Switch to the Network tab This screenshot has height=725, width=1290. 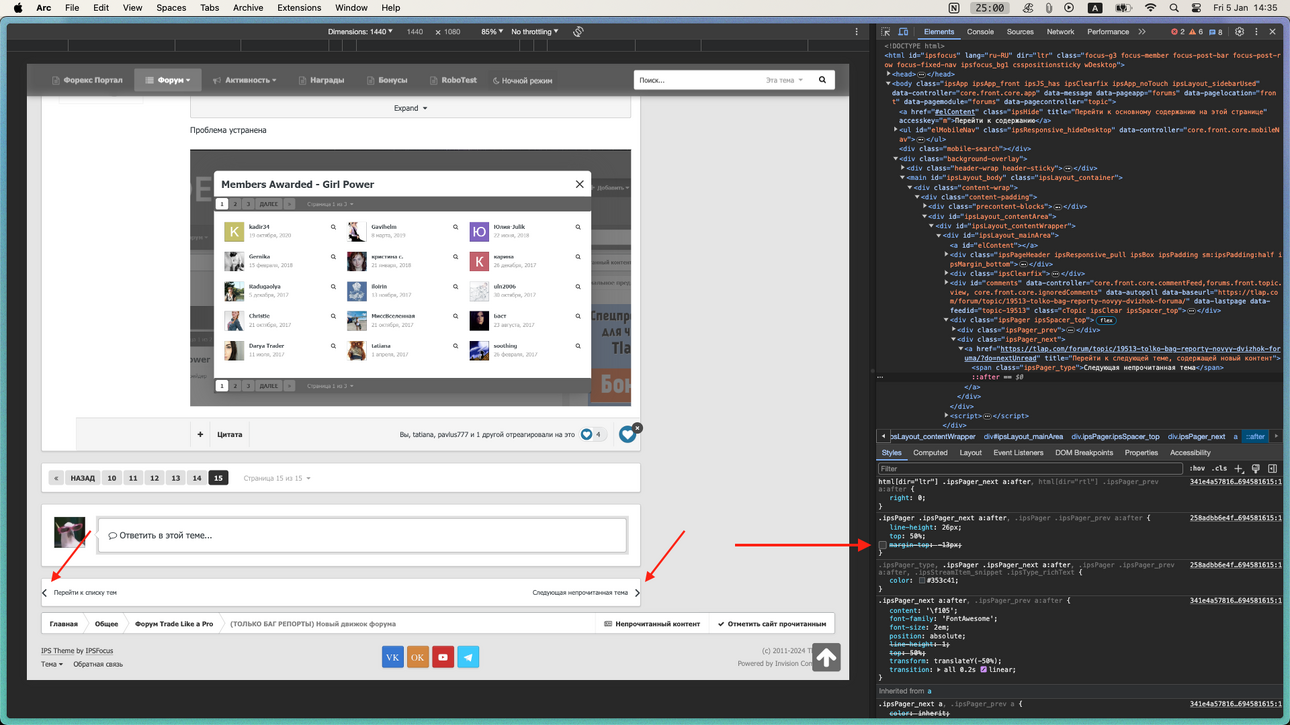tap(1060, 32)
